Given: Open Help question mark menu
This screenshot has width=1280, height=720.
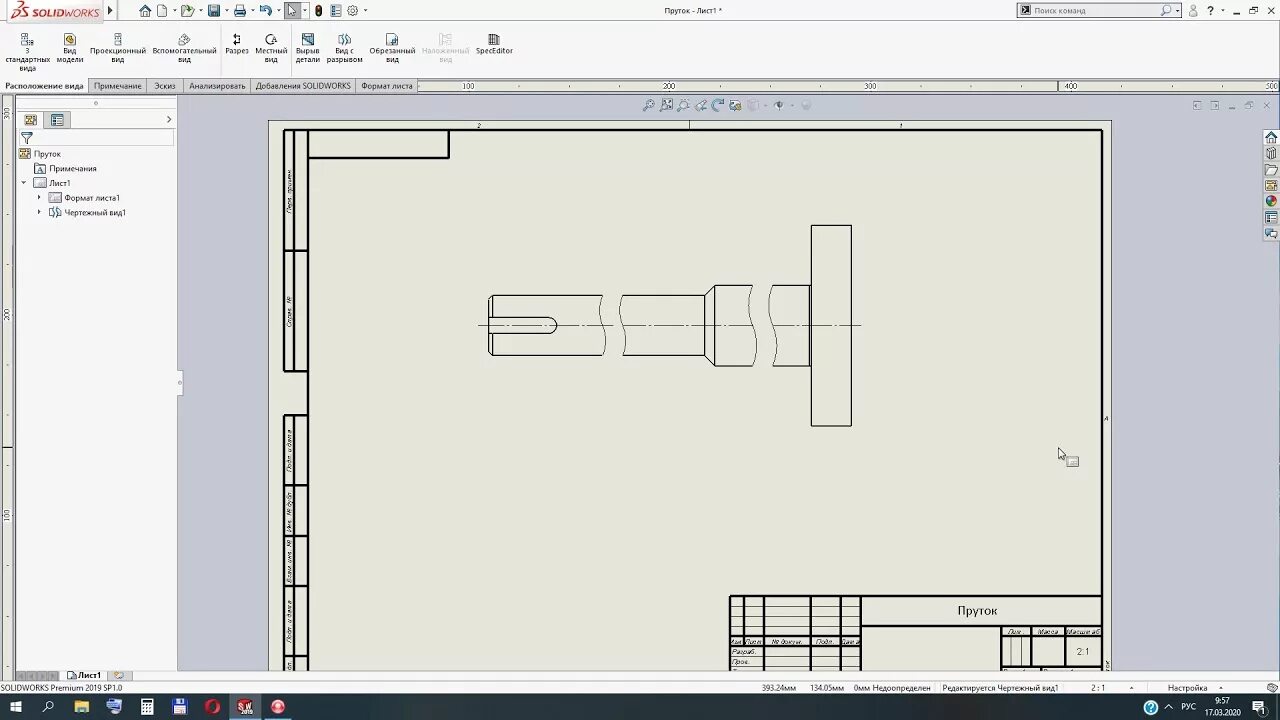Looking at the screenshot, I should click(x=1210, y=11).
